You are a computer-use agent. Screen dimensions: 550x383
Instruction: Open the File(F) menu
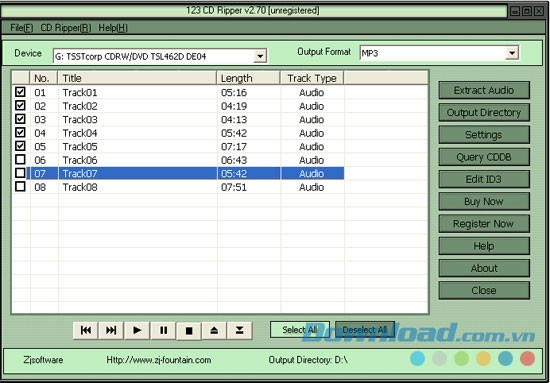point(22,28)
